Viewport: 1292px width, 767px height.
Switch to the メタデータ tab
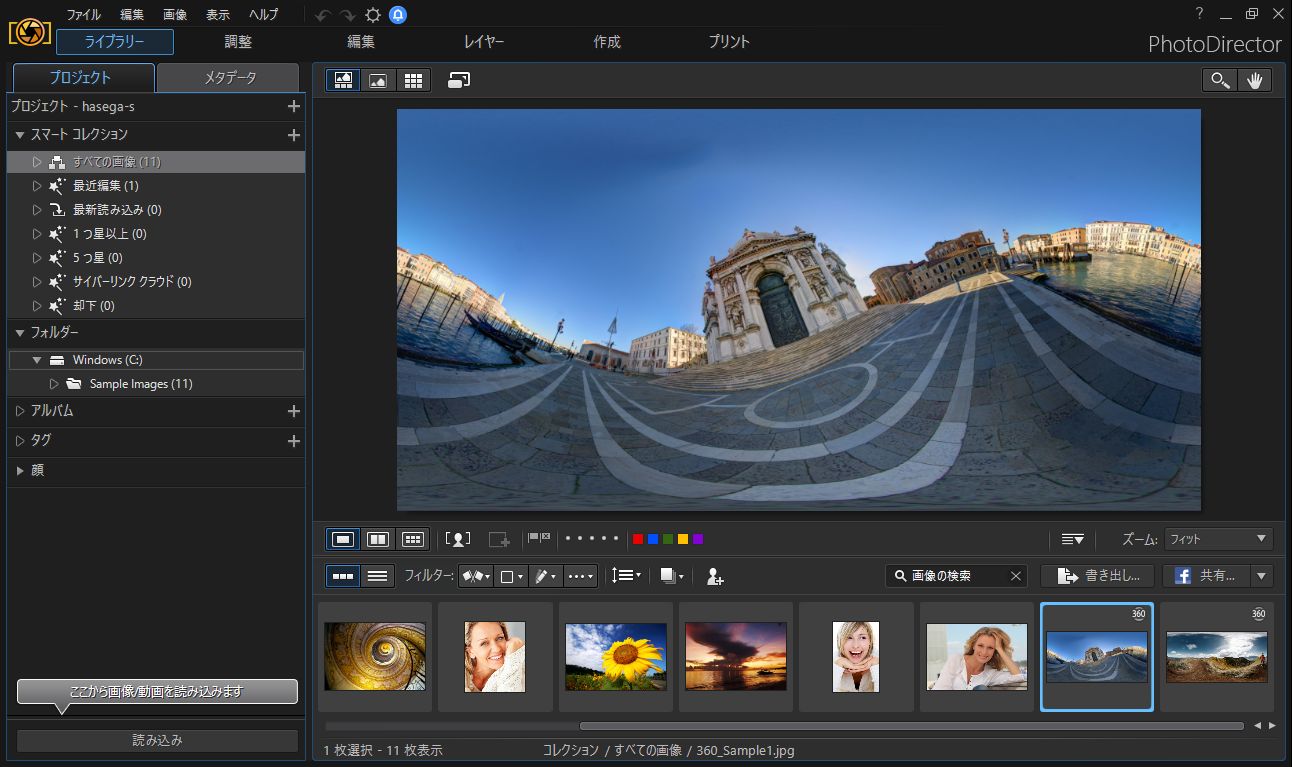point(228,77)
